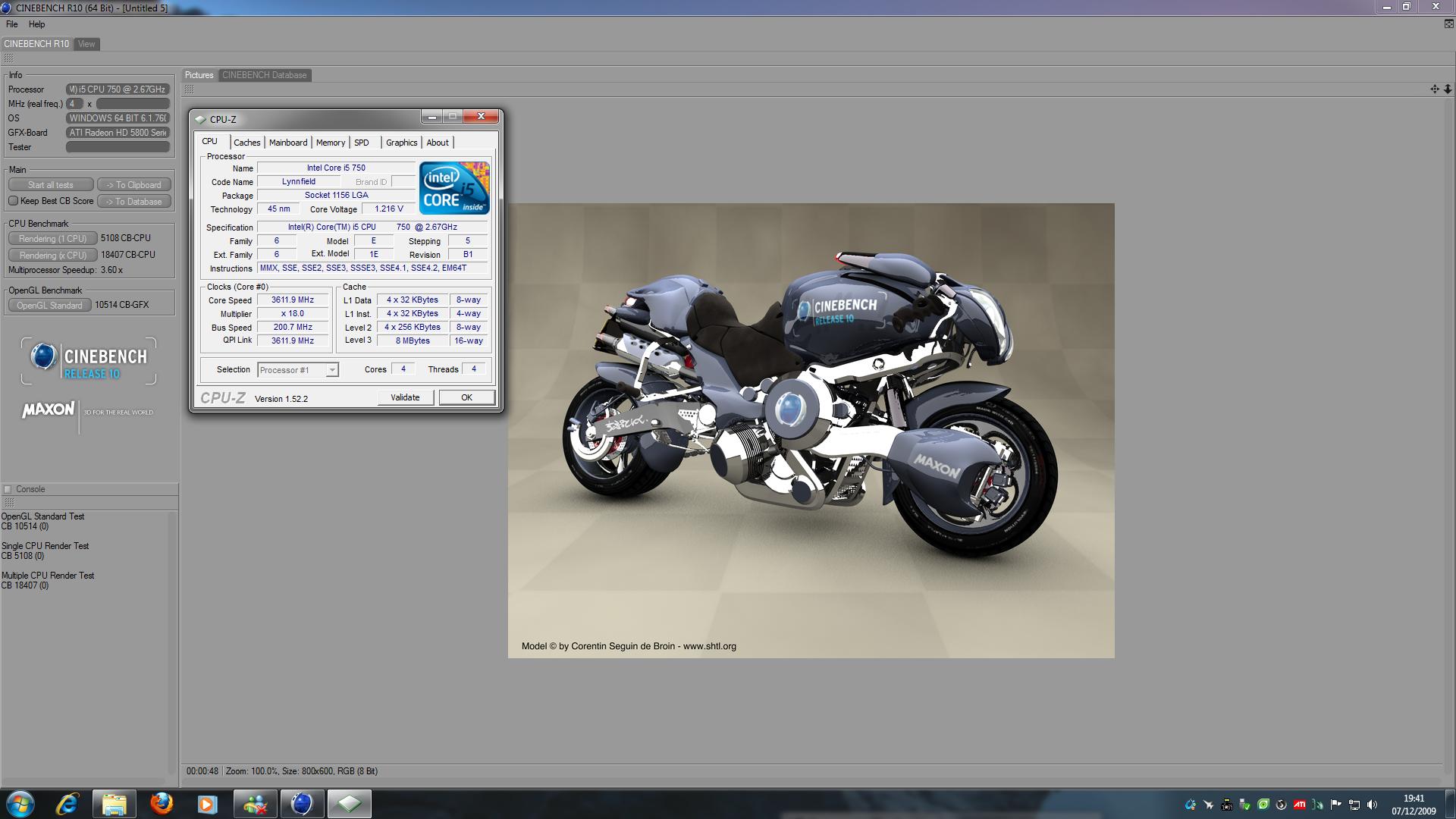The image size is (1456, 819).
Task: Run Rendering (1 CPU) benchmark
Action: click(x=52, y=238)
